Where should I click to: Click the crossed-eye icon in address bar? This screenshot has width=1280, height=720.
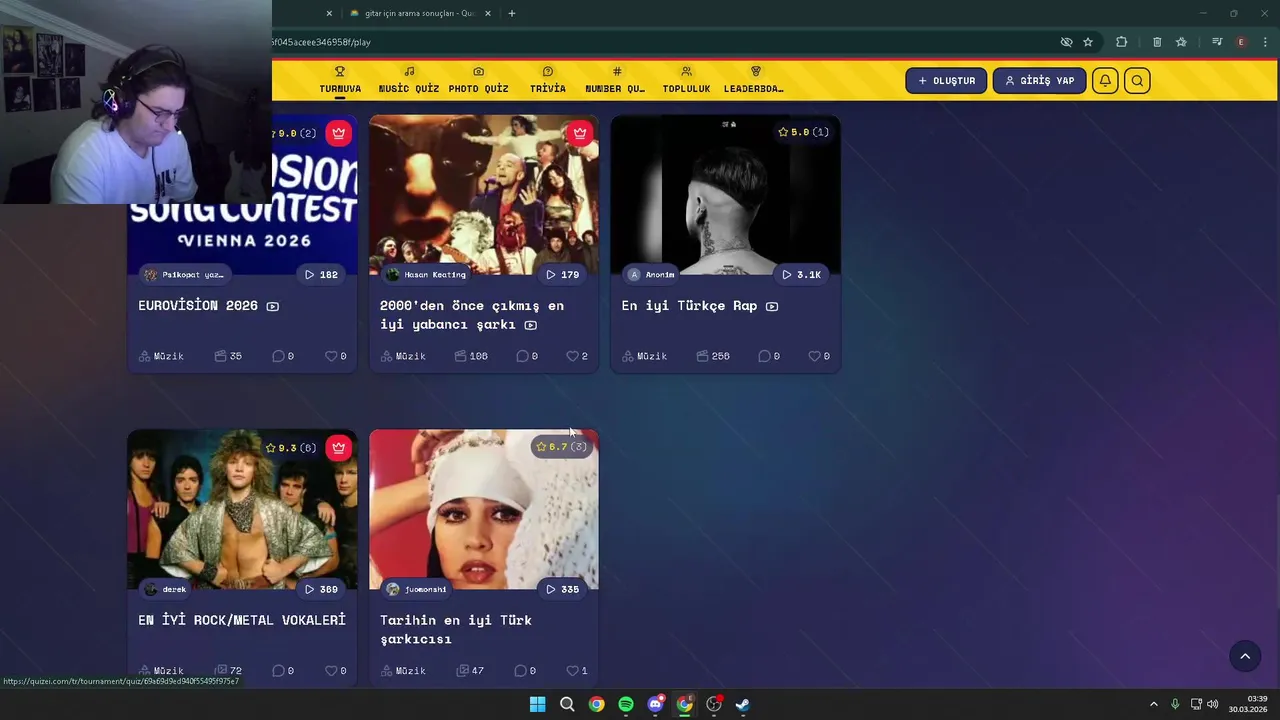[x=1066, y=42]
